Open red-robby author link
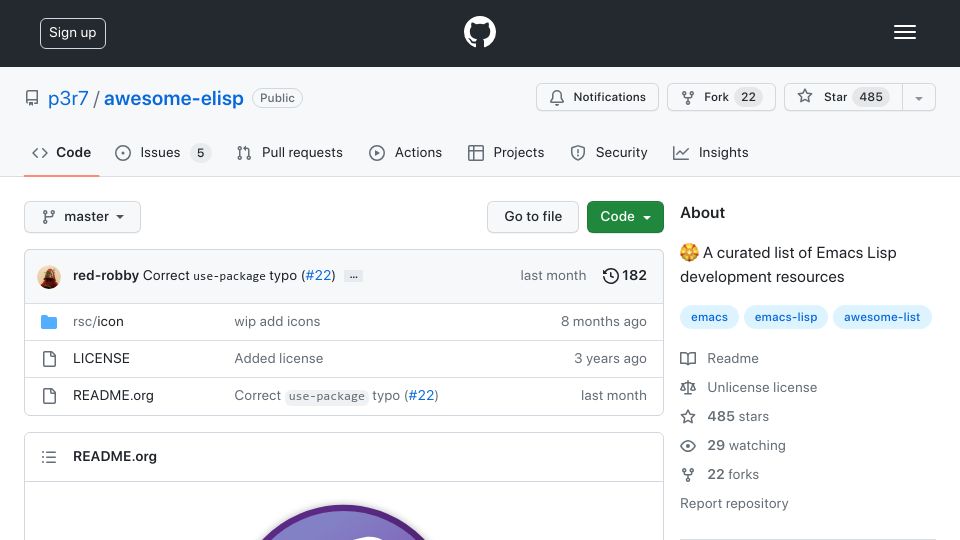The height and width of the screenshot is (540, 960). [x=106, y=276]
